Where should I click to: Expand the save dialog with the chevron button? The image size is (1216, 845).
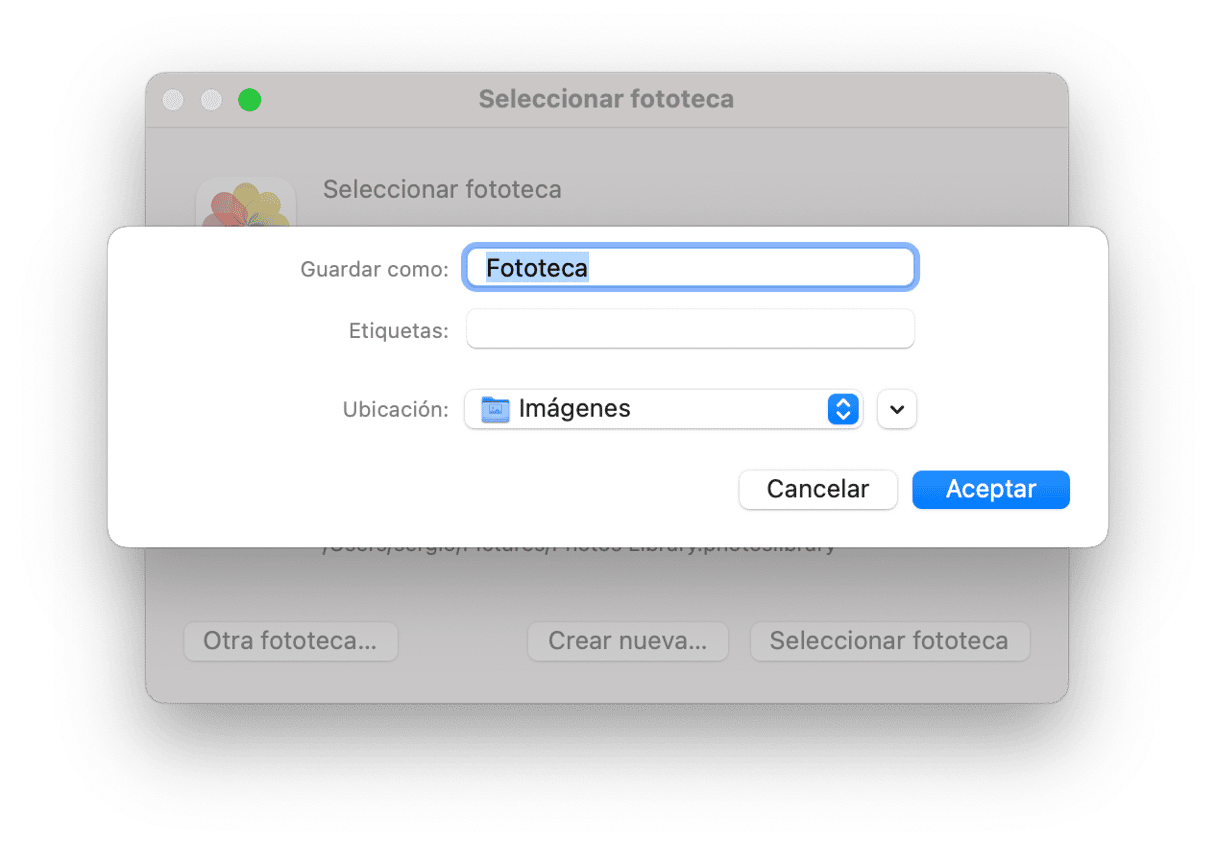click(897, 409)
